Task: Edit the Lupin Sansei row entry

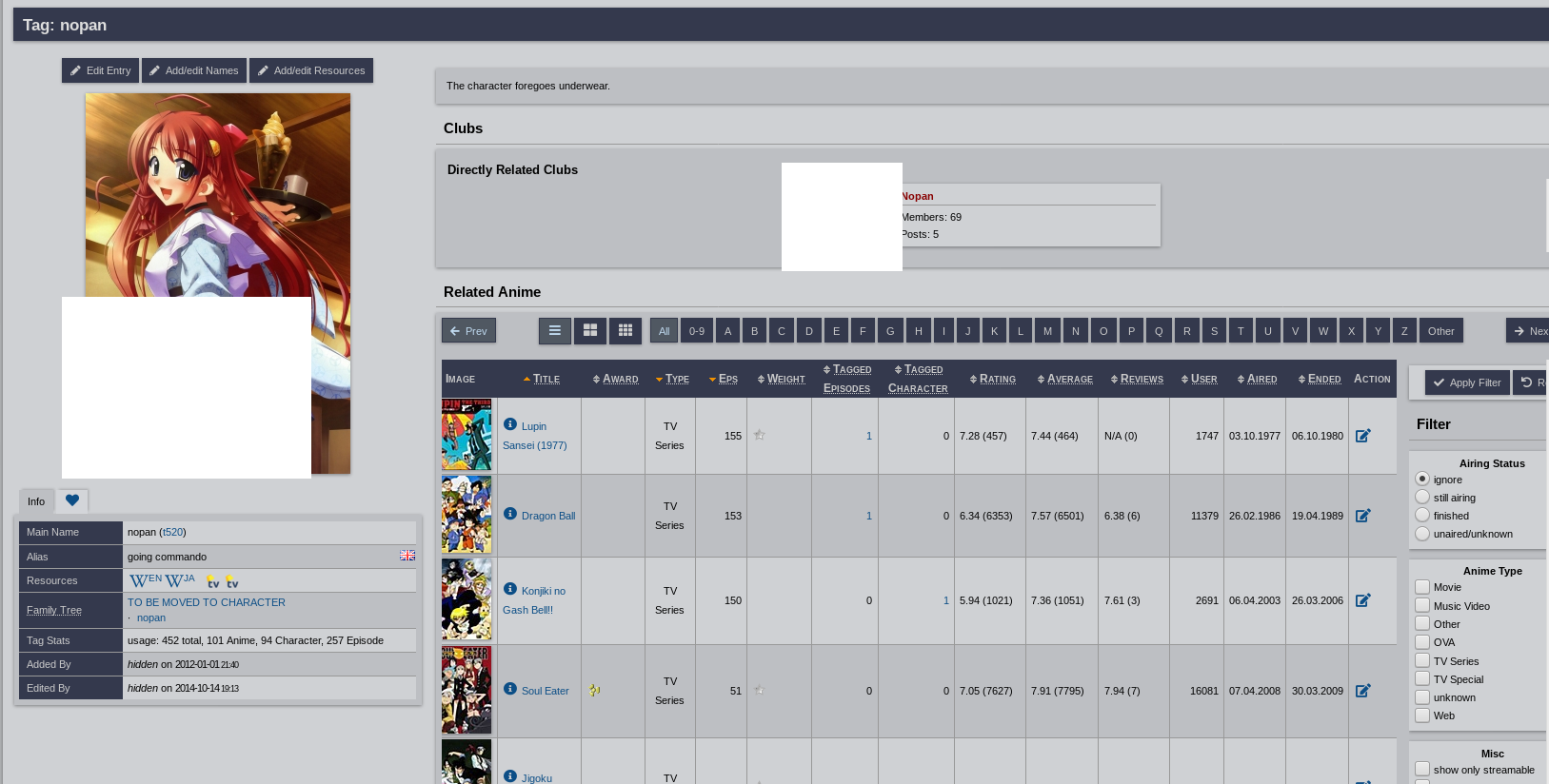Action: [1363, 436]
